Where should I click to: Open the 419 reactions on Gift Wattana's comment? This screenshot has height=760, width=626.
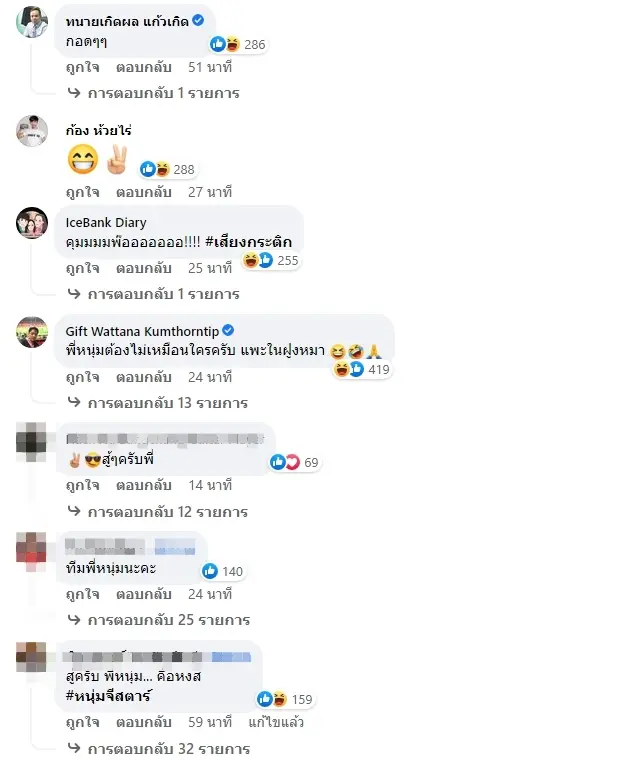[x=361, y=369]
